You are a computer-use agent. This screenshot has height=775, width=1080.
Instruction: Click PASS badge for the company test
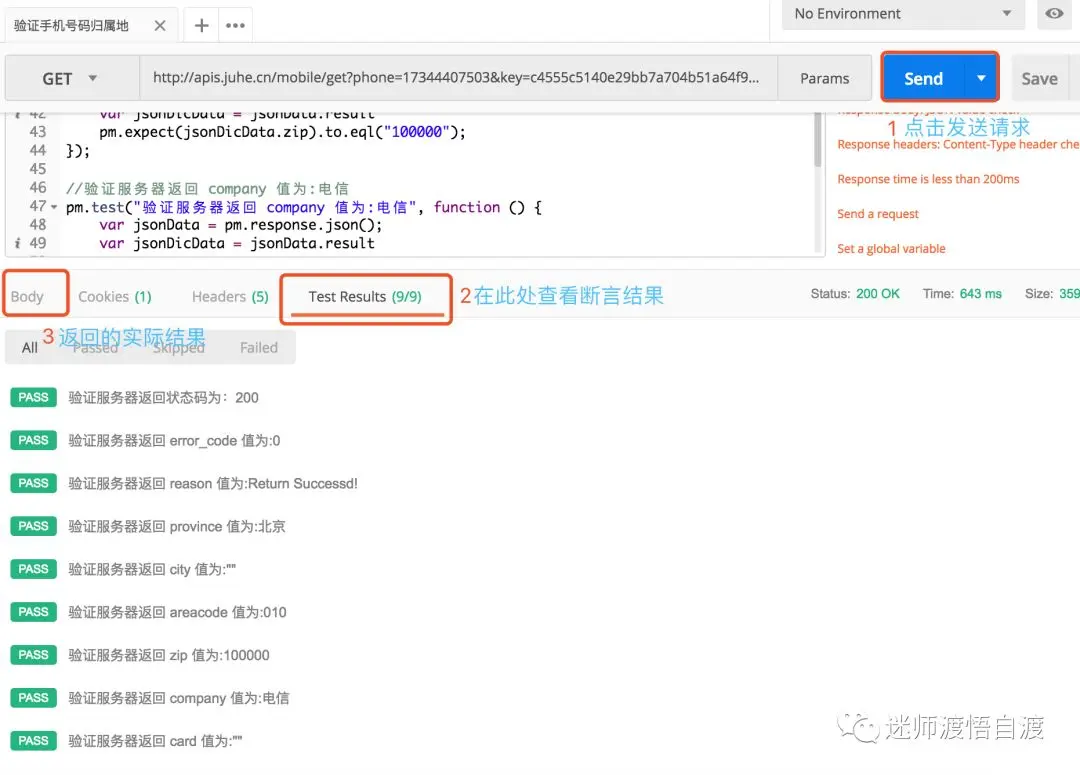pos(33,698)
